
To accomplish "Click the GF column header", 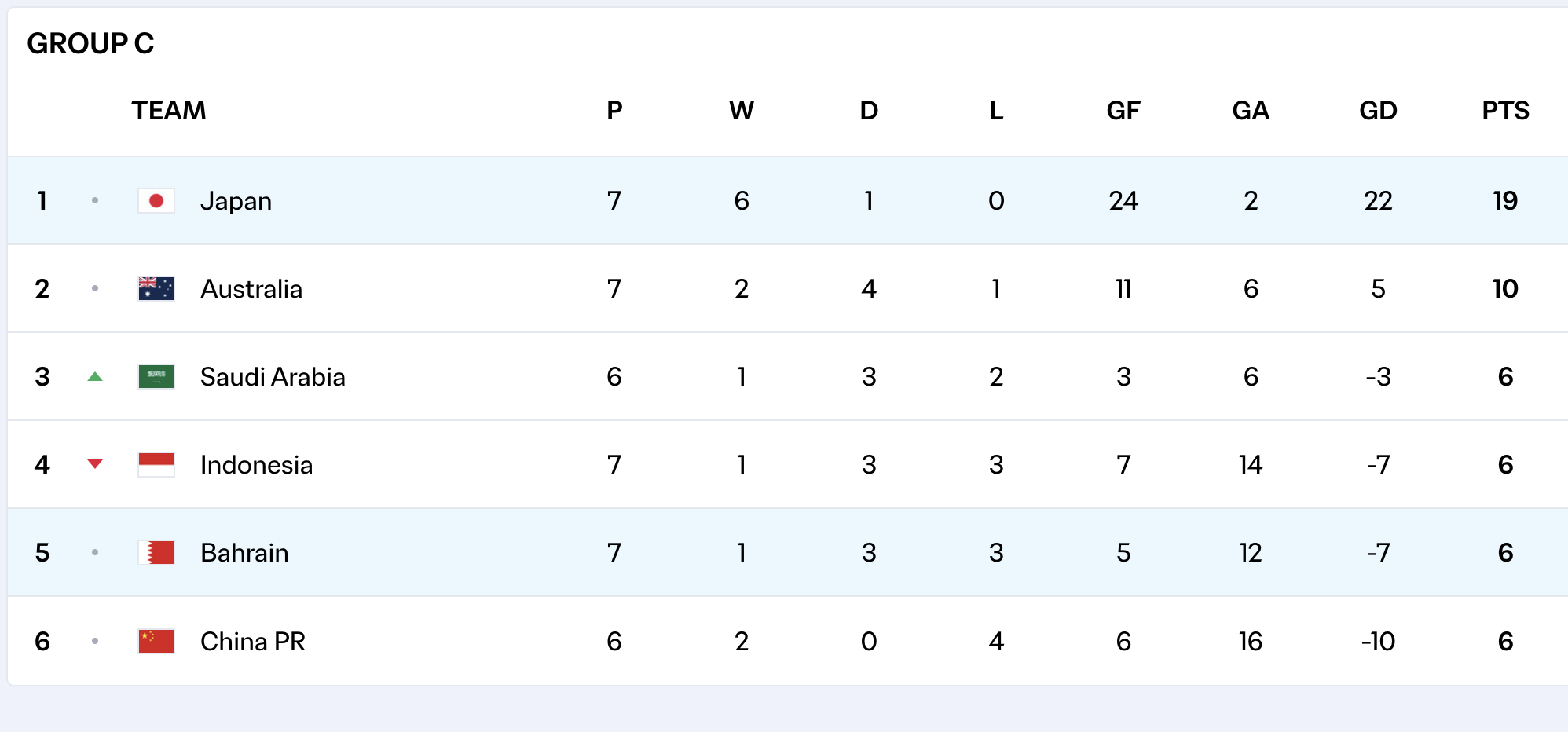I will point(1123,111).
